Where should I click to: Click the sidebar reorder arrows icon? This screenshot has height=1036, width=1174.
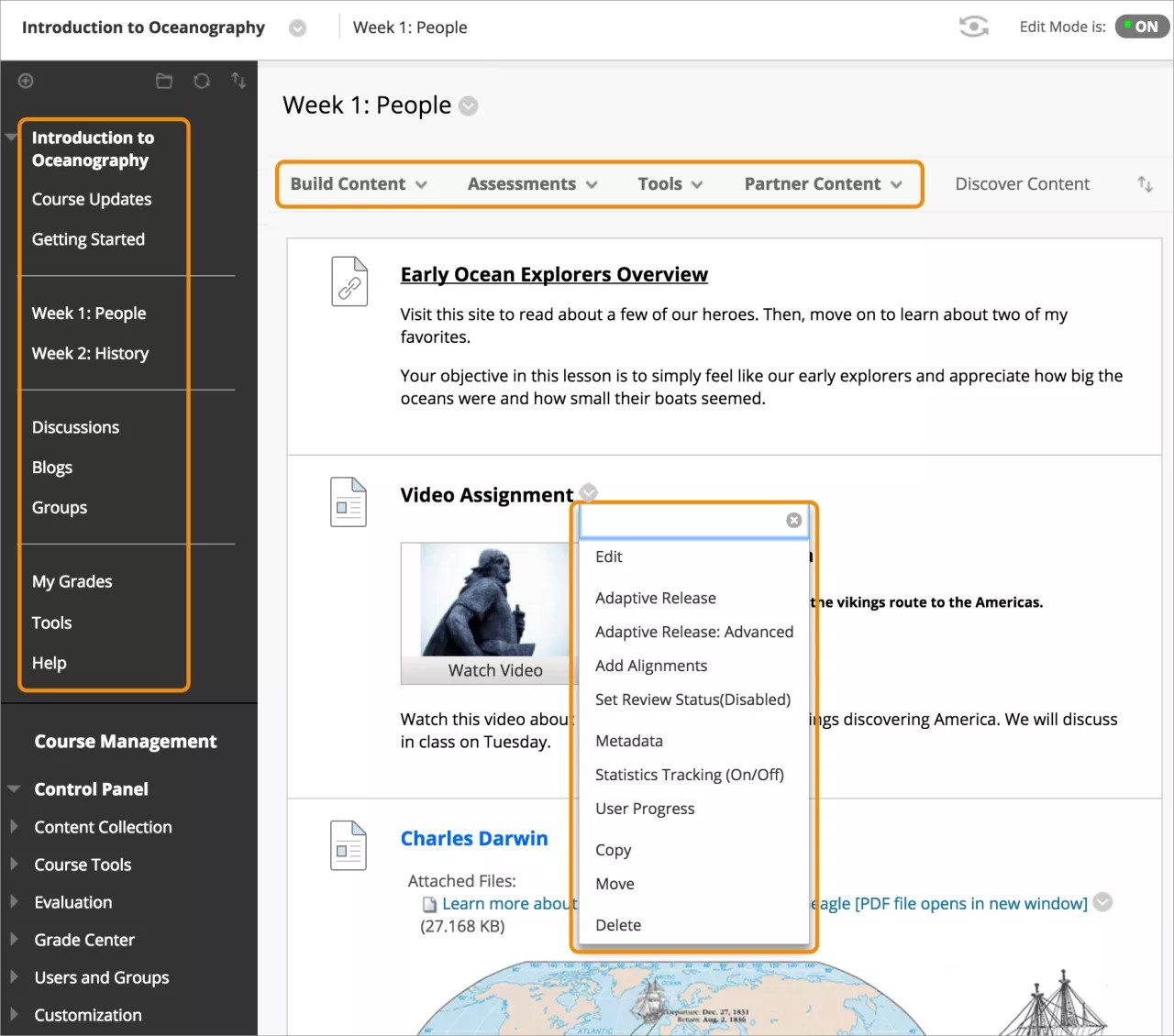tap(238, 81)
